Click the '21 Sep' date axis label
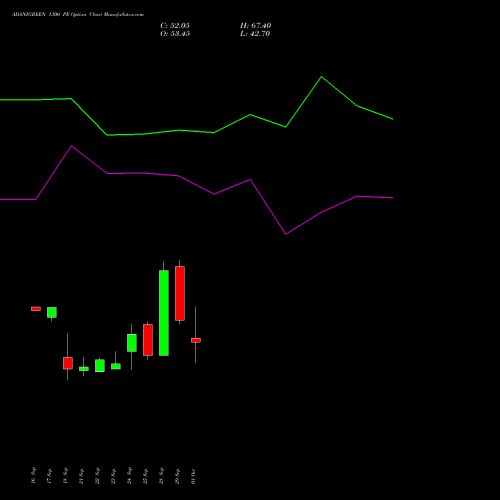Screen dimensions: 500x500 tap(81, 476)
